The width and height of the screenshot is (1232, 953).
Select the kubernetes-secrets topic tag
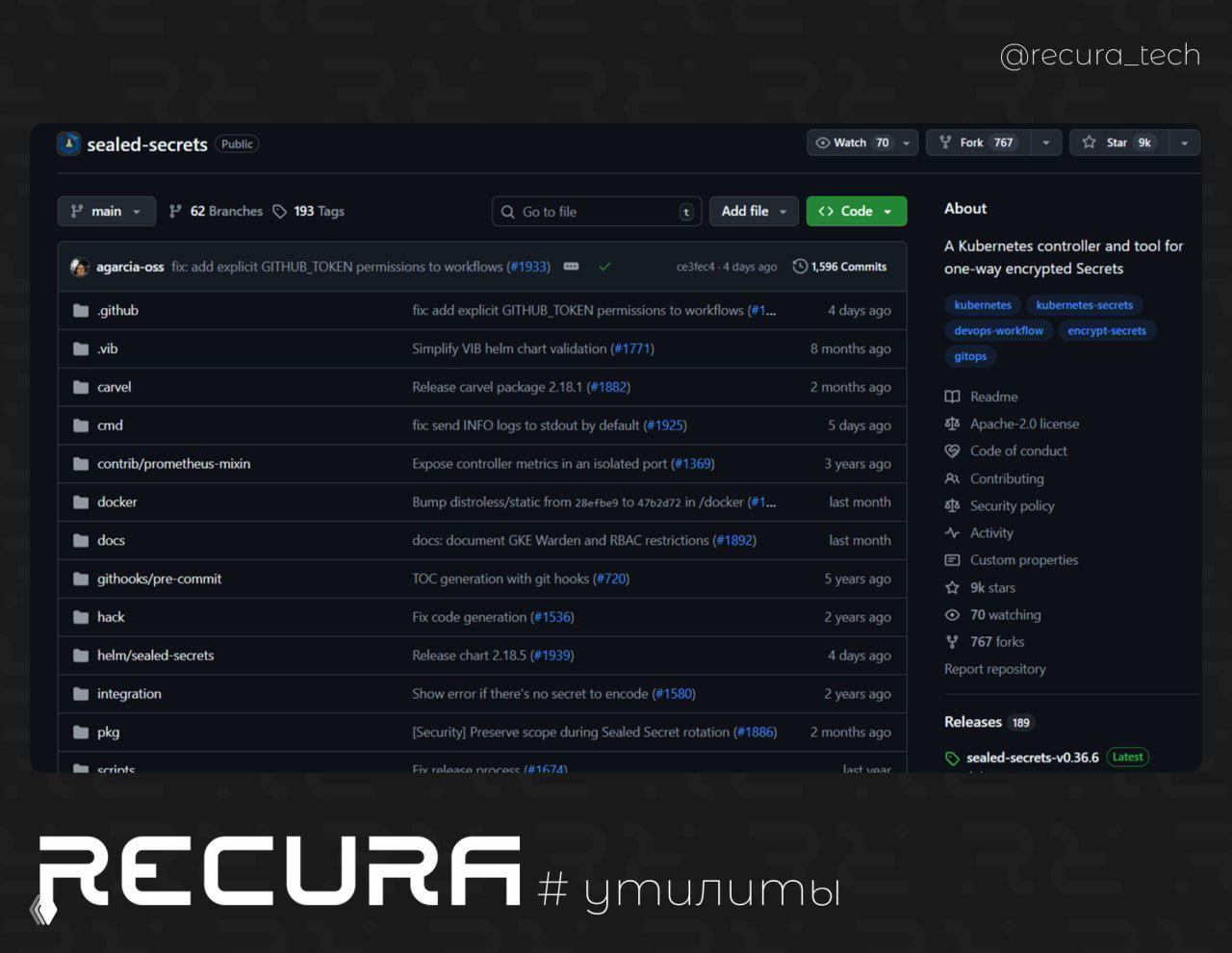tap(1084, 305)
